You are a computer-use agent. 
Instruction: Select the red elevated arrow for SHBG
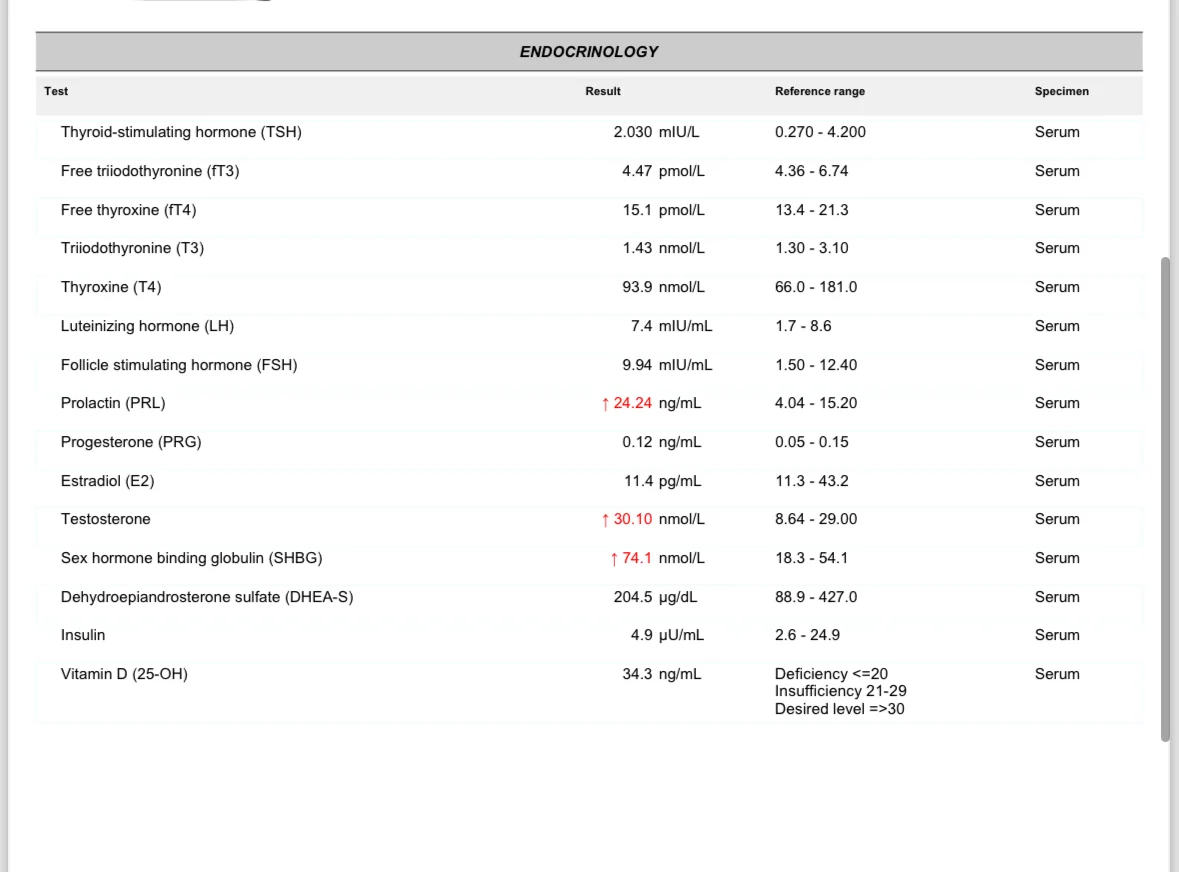(x=614, y=559)
